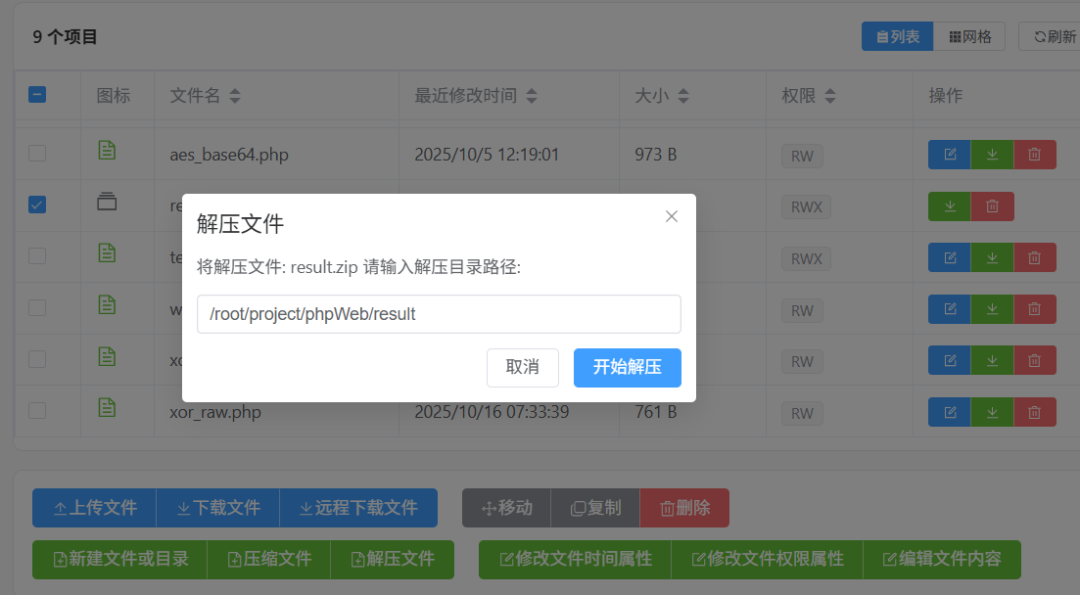
Task: Click the extraction path input field
Action: pos(438,314)
